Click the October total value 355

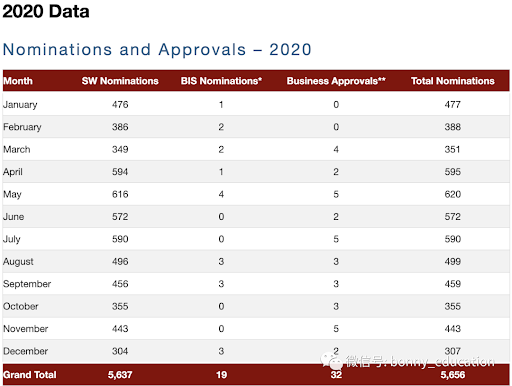pyautogui.click(x=452, y=306)
